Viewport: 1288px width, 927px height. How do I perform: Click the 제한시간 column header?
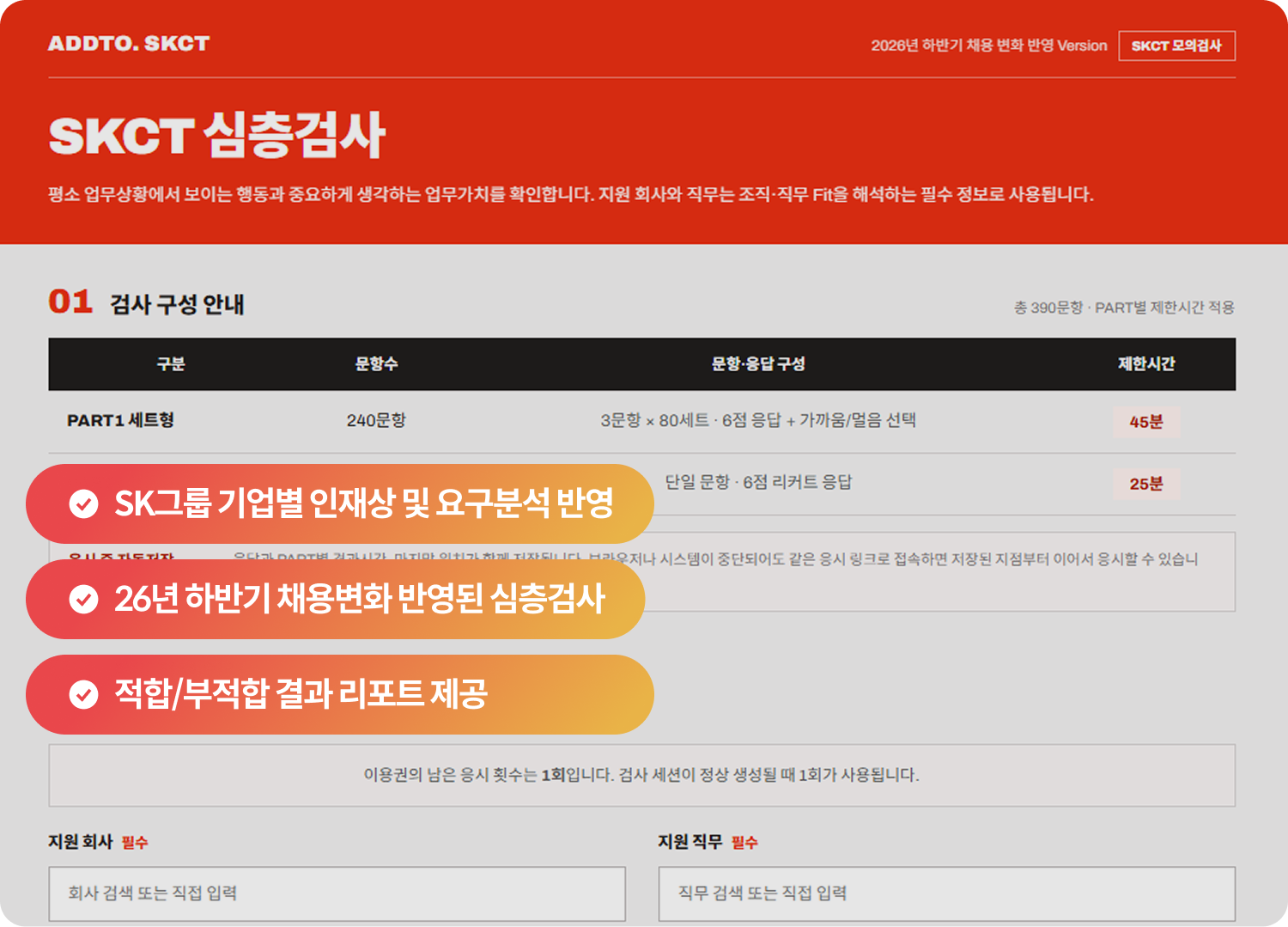click(1146, 364)
